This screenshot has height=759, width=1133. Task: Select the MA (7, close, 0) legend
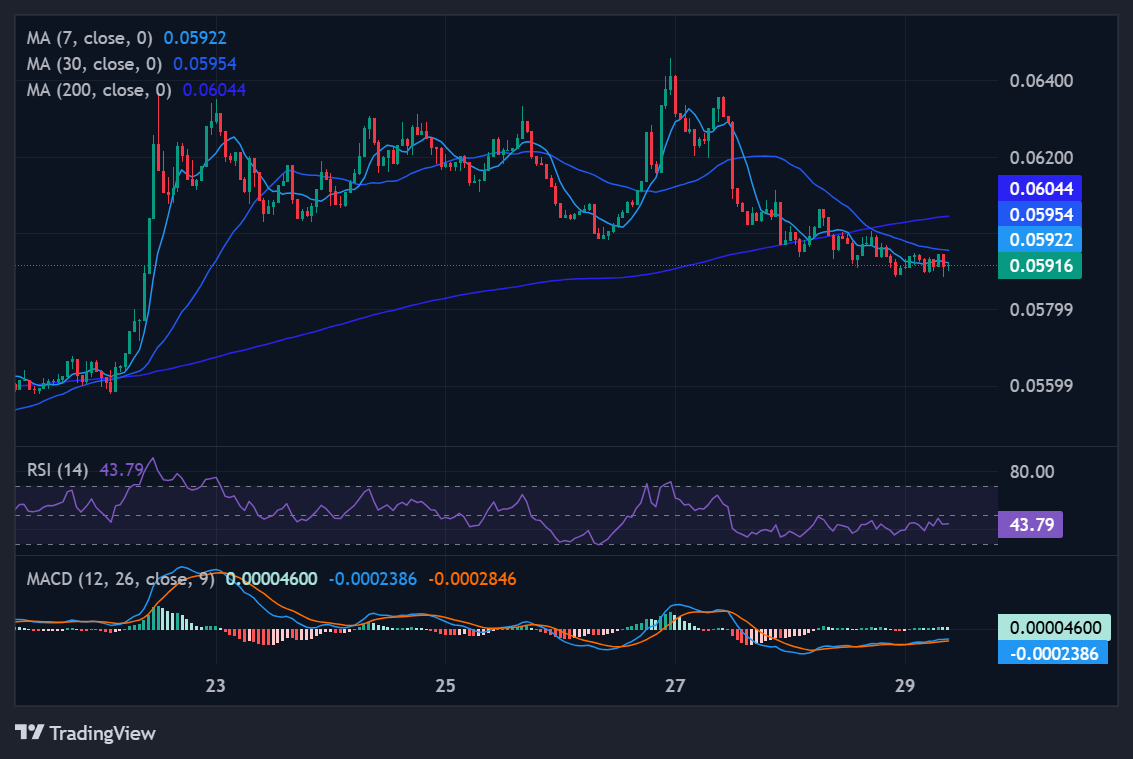tap(91, 38)
